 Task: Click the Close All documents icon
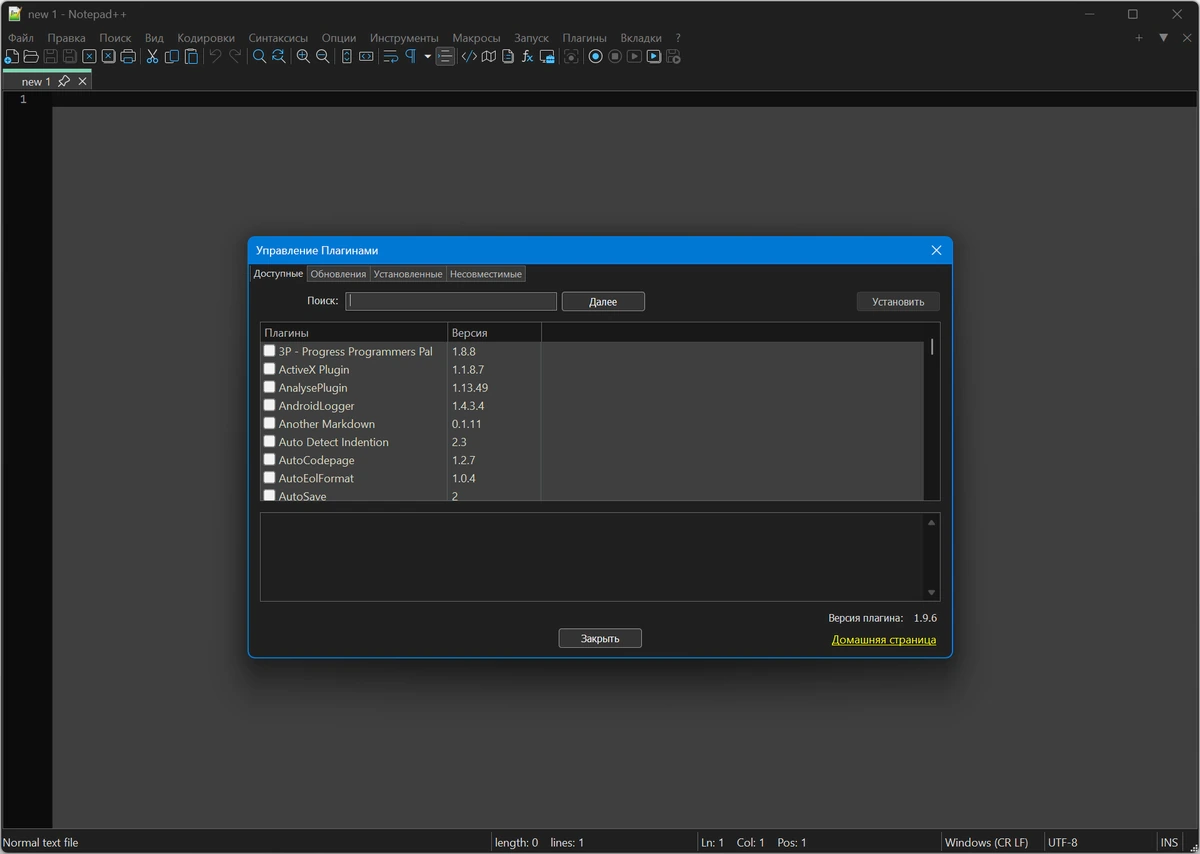pos(108,57)
